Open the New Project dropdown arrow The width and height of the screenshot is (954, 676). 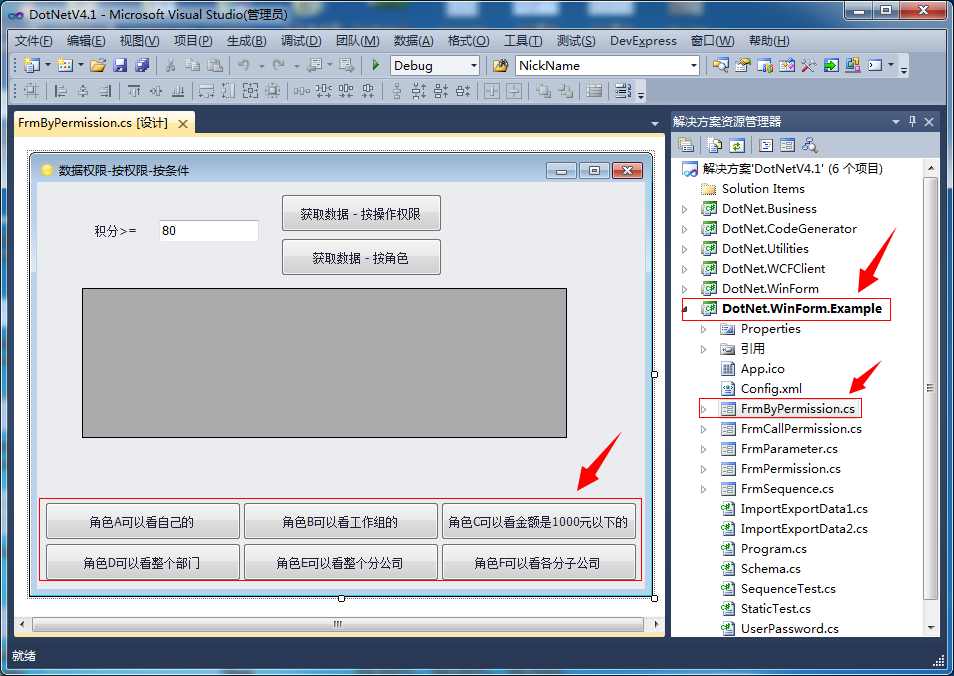[47, 65]
